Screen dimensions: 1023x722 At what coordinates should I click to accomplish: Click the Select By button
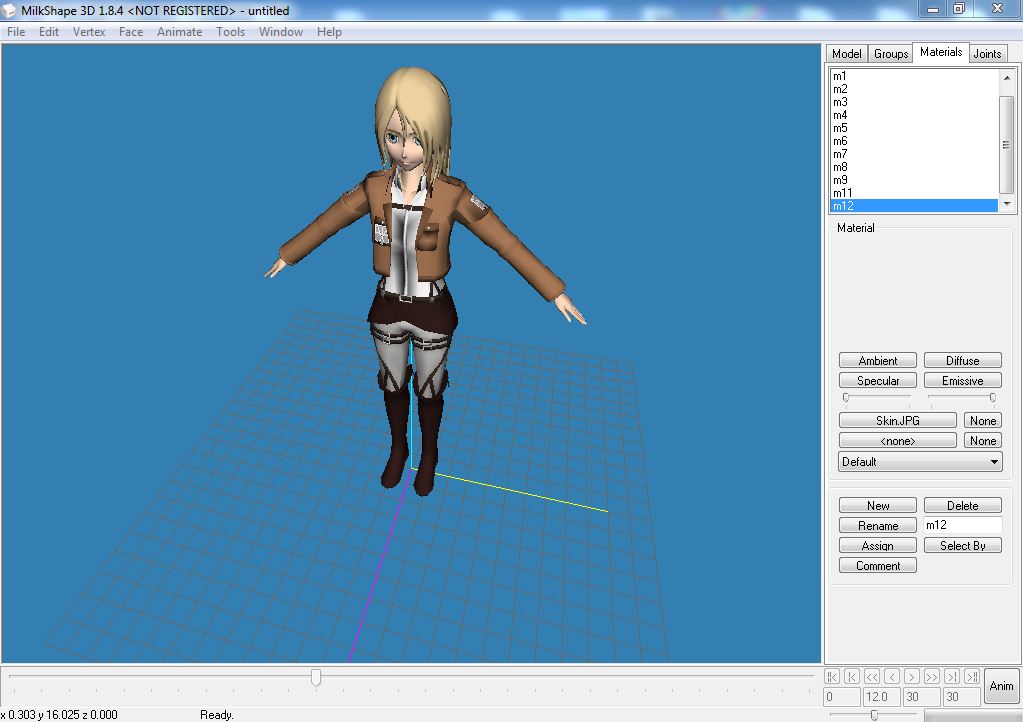click(x=962, y=546)
